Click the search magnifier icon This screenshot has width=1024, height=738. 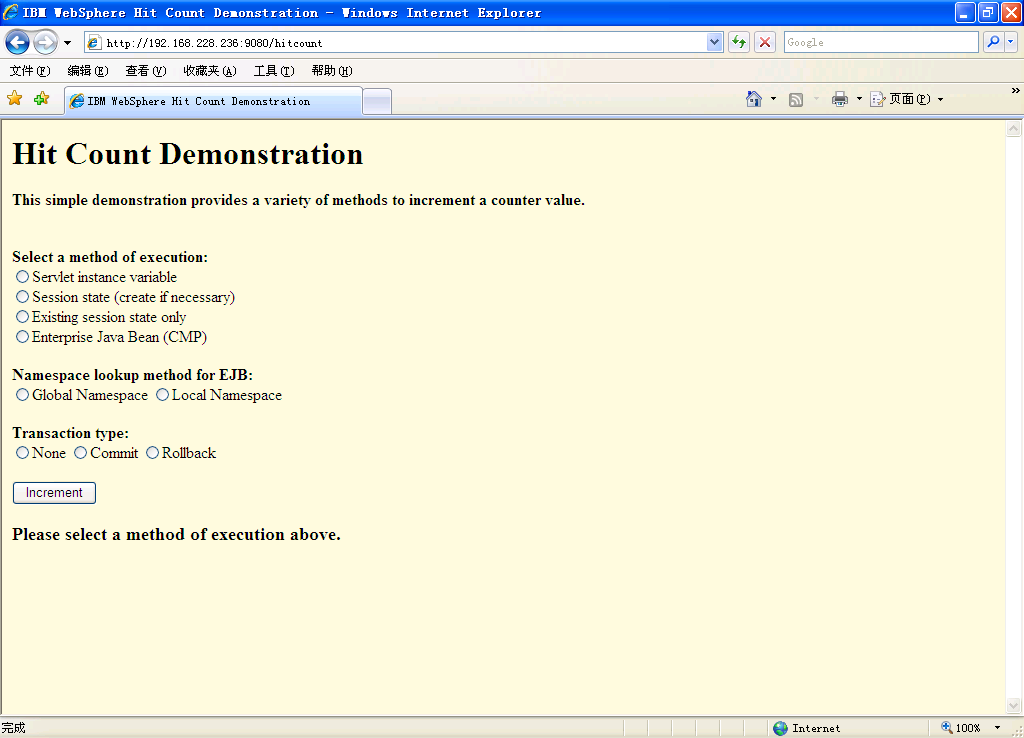tap(993, 42)
